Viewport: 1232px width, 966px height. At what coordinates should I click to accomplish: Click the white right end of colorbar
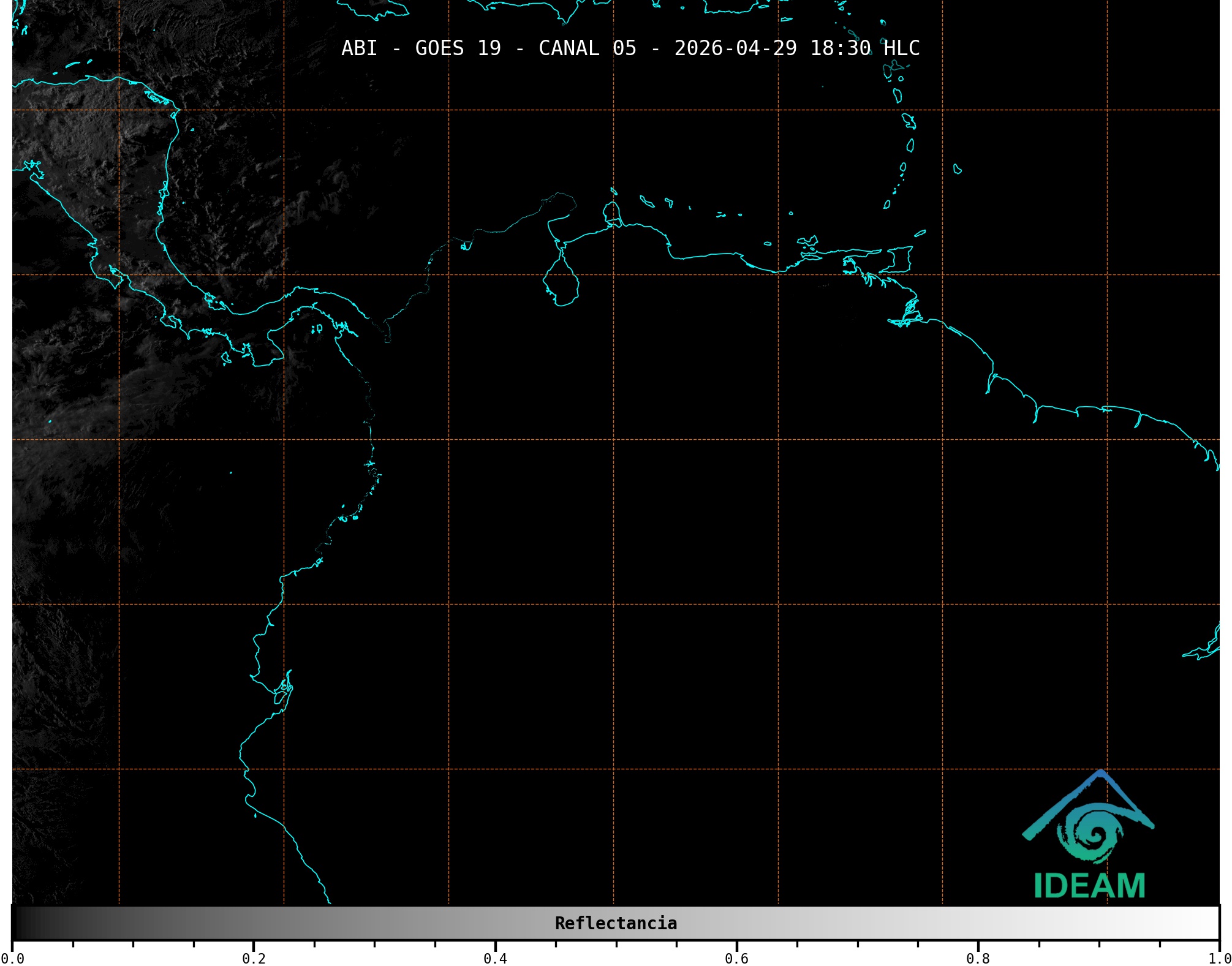tap(1210, 923)
